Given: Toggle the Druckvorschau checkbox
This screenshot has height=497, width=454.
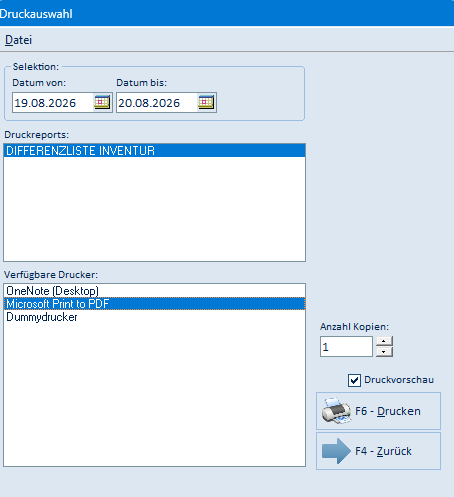Looking at the screenshot, I should [354, 380].
